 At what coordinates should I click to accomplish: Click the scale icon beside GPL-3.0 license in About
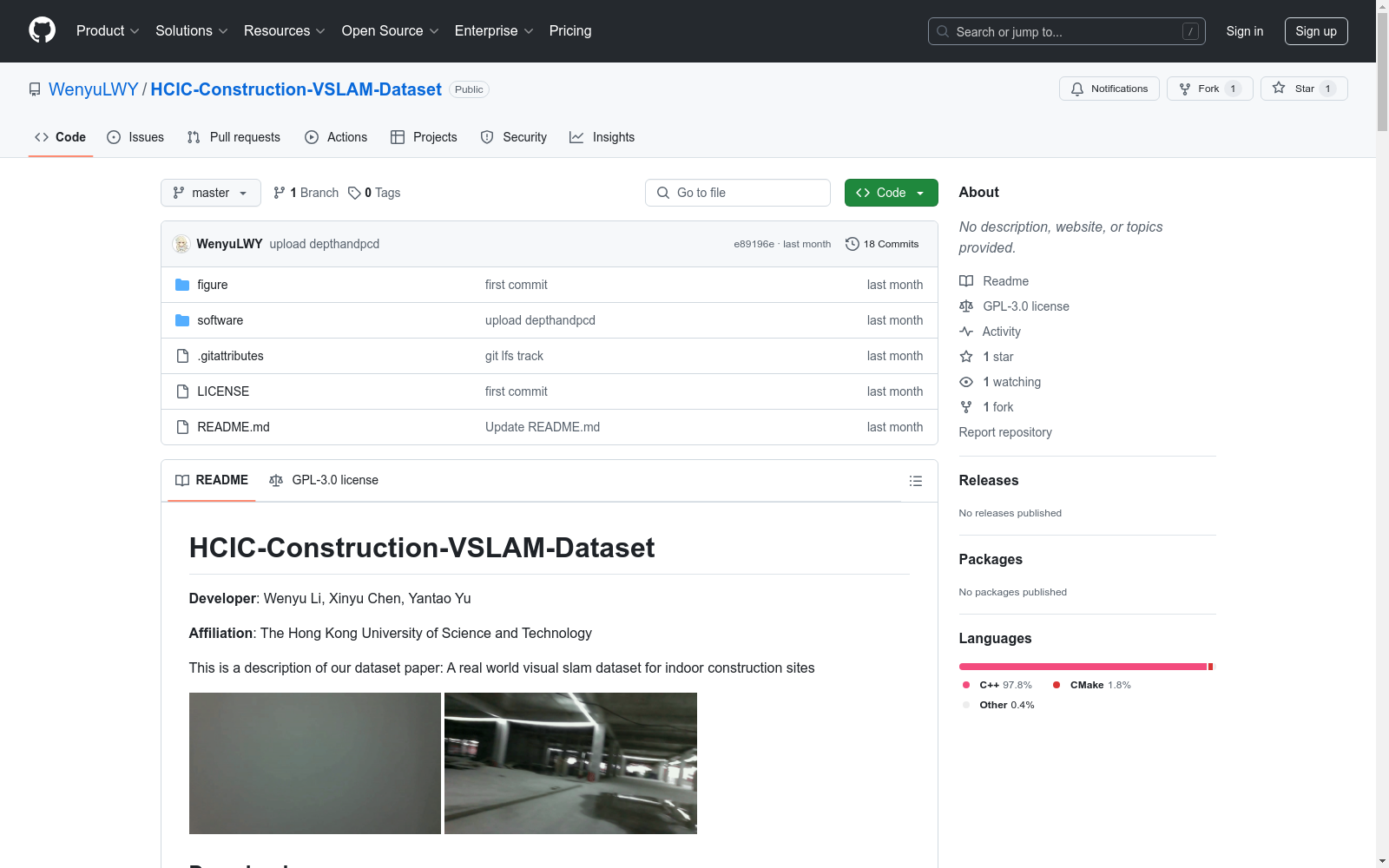966,306
